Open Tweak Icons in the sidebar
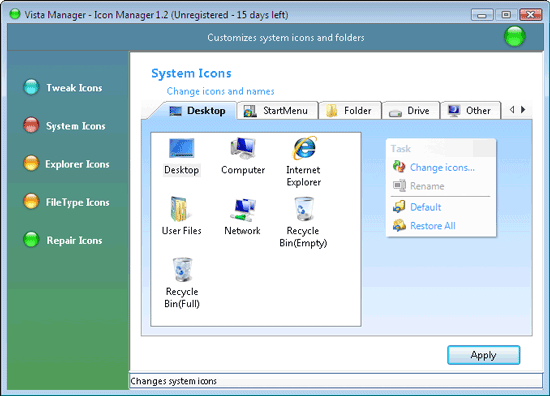Viewport: 550px width, 396px height. pyautogui.click(x=63, y=87)
